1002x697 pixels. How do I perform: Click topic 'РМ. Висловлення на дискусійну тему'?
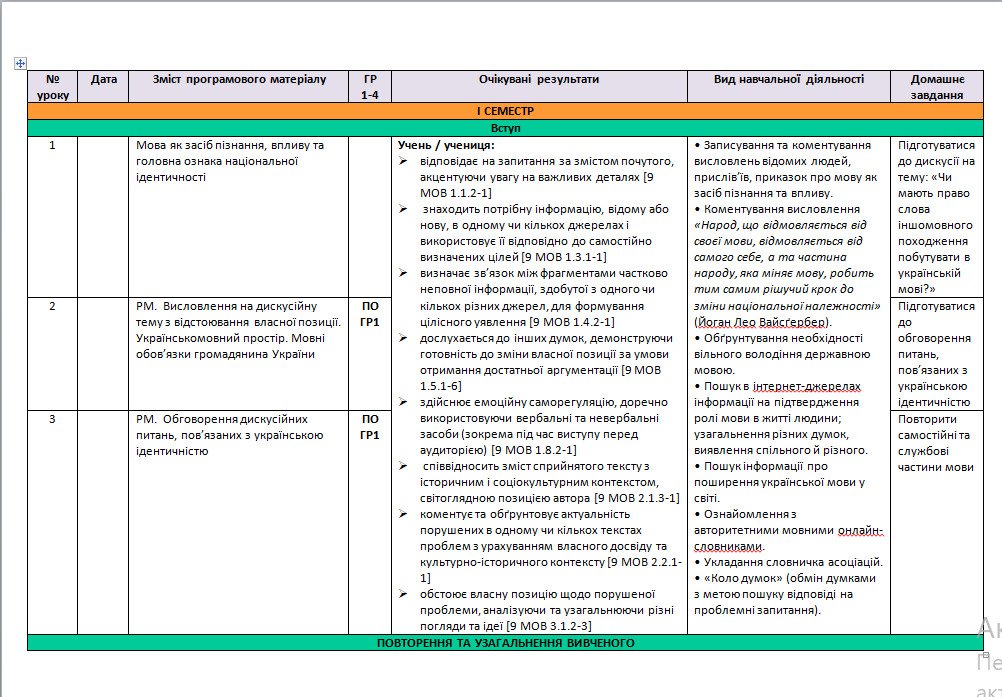click(238, 330)
